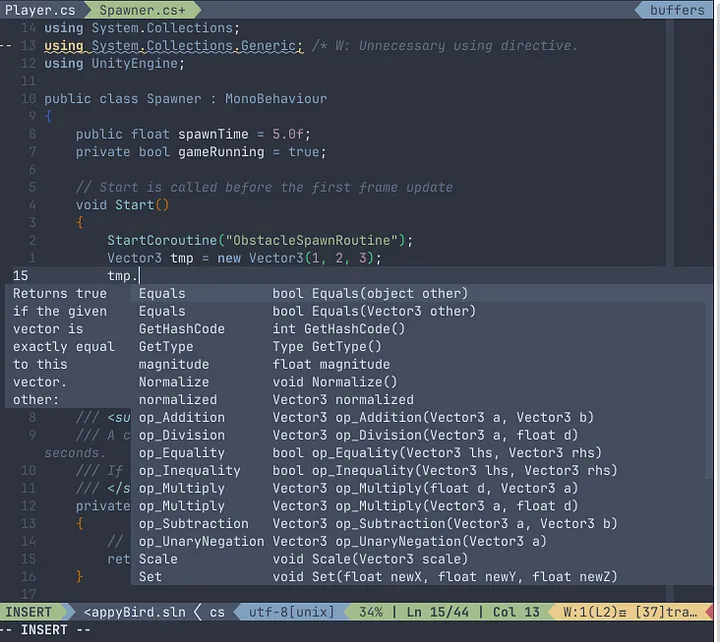Screen dimensions: 720x642
Task: Click the 'Start is called before' comment
Action: pyautogui.click(x=264, y=187)
